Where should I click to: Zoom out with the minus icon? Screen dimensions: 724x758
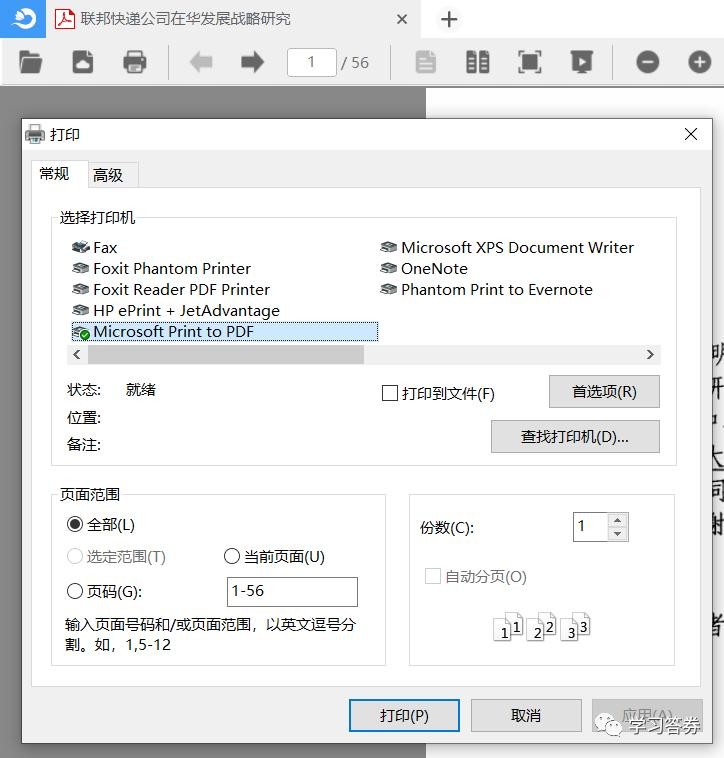648,62
